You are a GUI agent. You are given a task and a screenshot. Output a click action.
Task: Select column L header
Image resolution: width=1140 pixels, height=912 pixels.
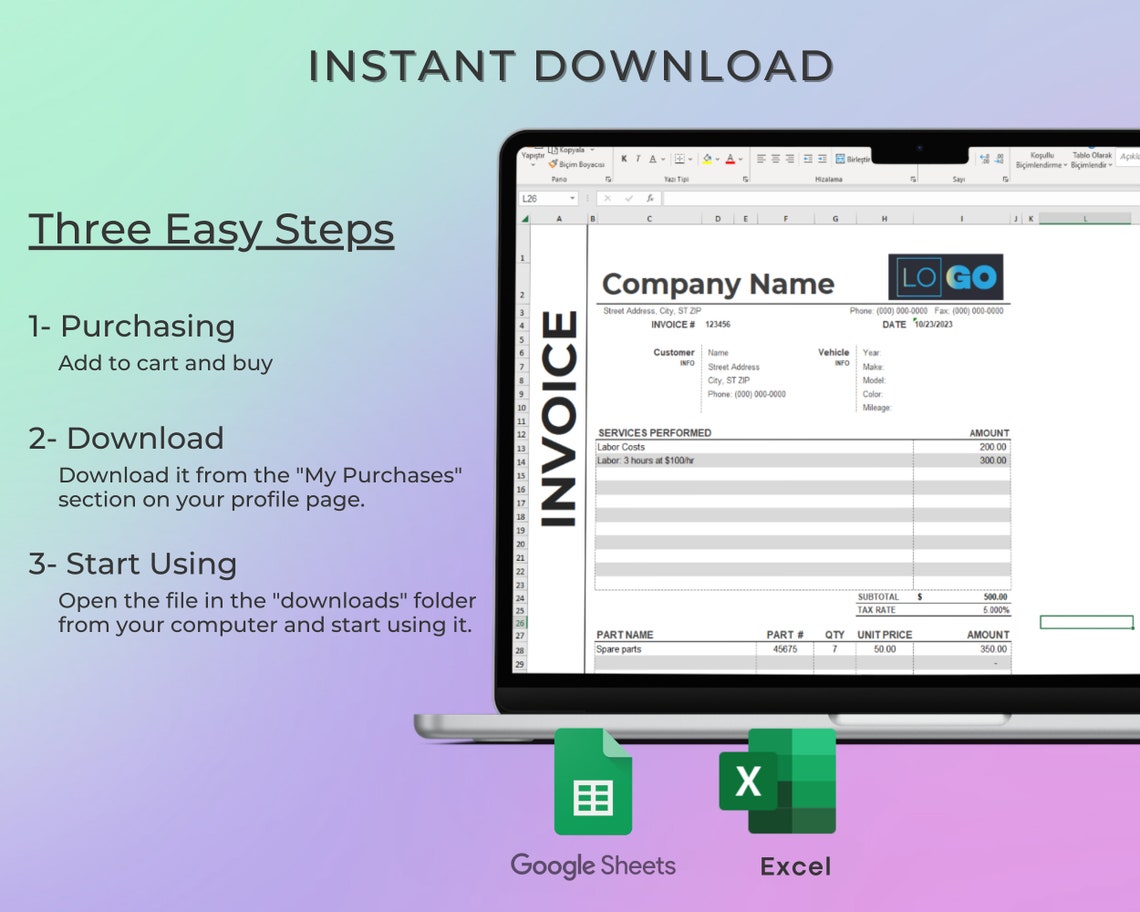(x=1085, y=219)
